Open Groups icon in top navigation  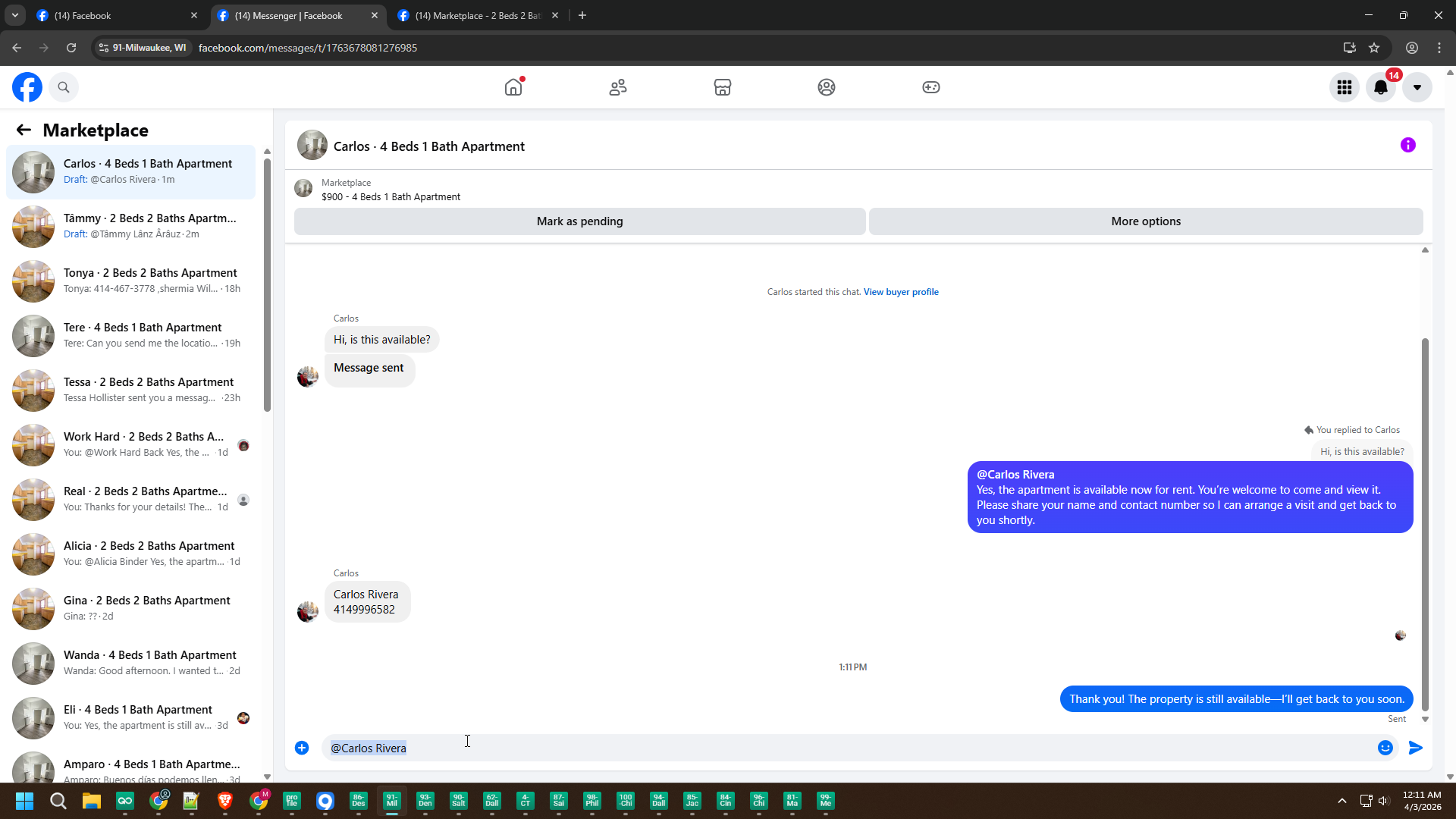pyautogui.click(x=827, y=87)
